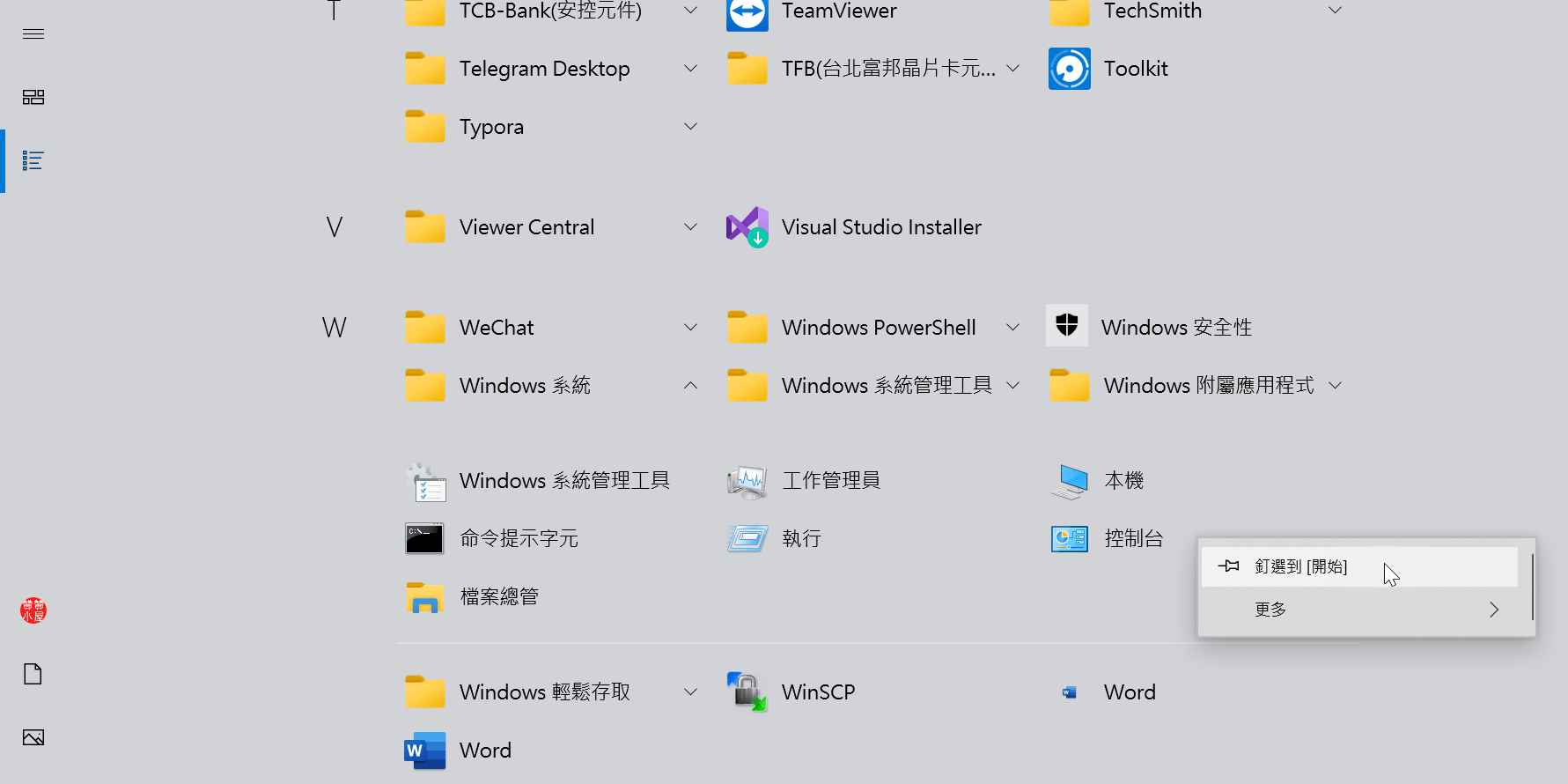Click the TFB(台北富邦晶片卡元... label

pos(889,69)
